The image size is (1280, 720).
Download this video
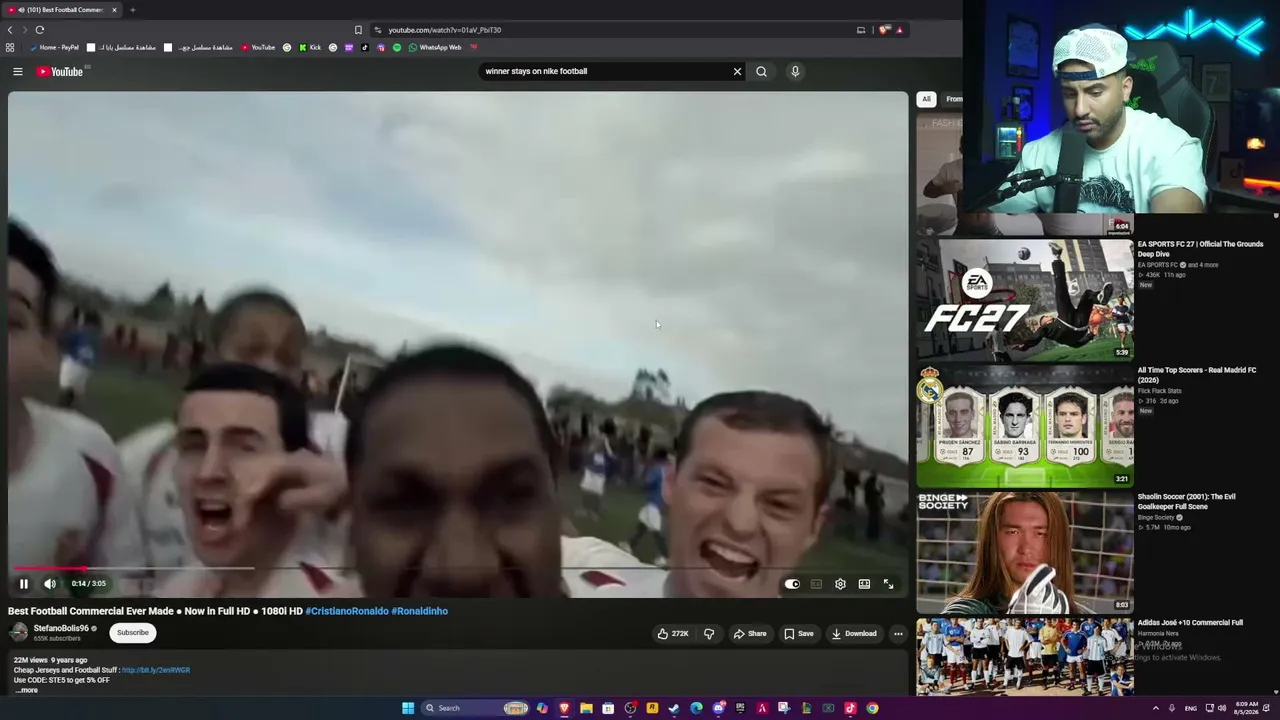[x=854, y=633]
